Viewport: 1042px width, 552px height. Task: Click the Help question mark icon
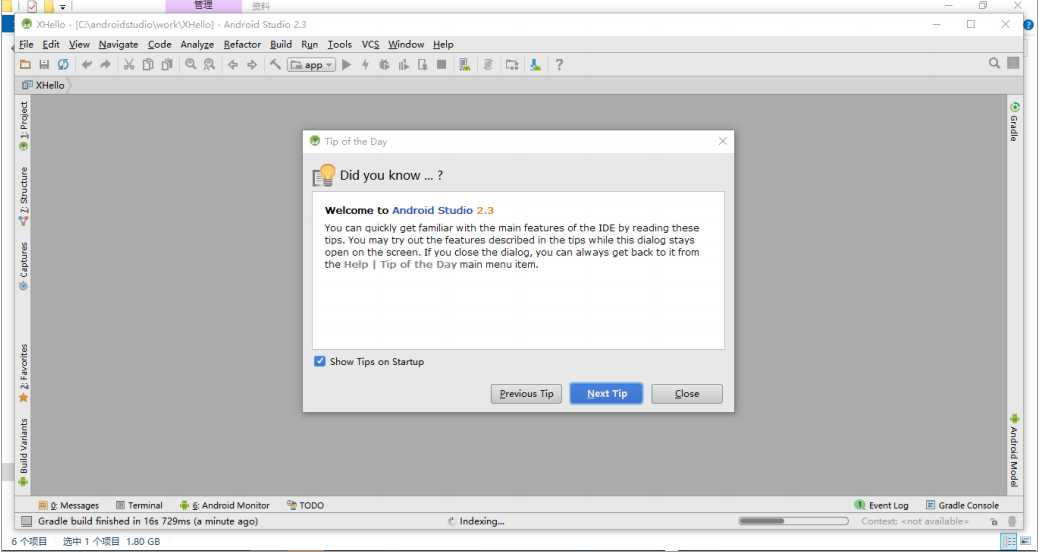559,64
